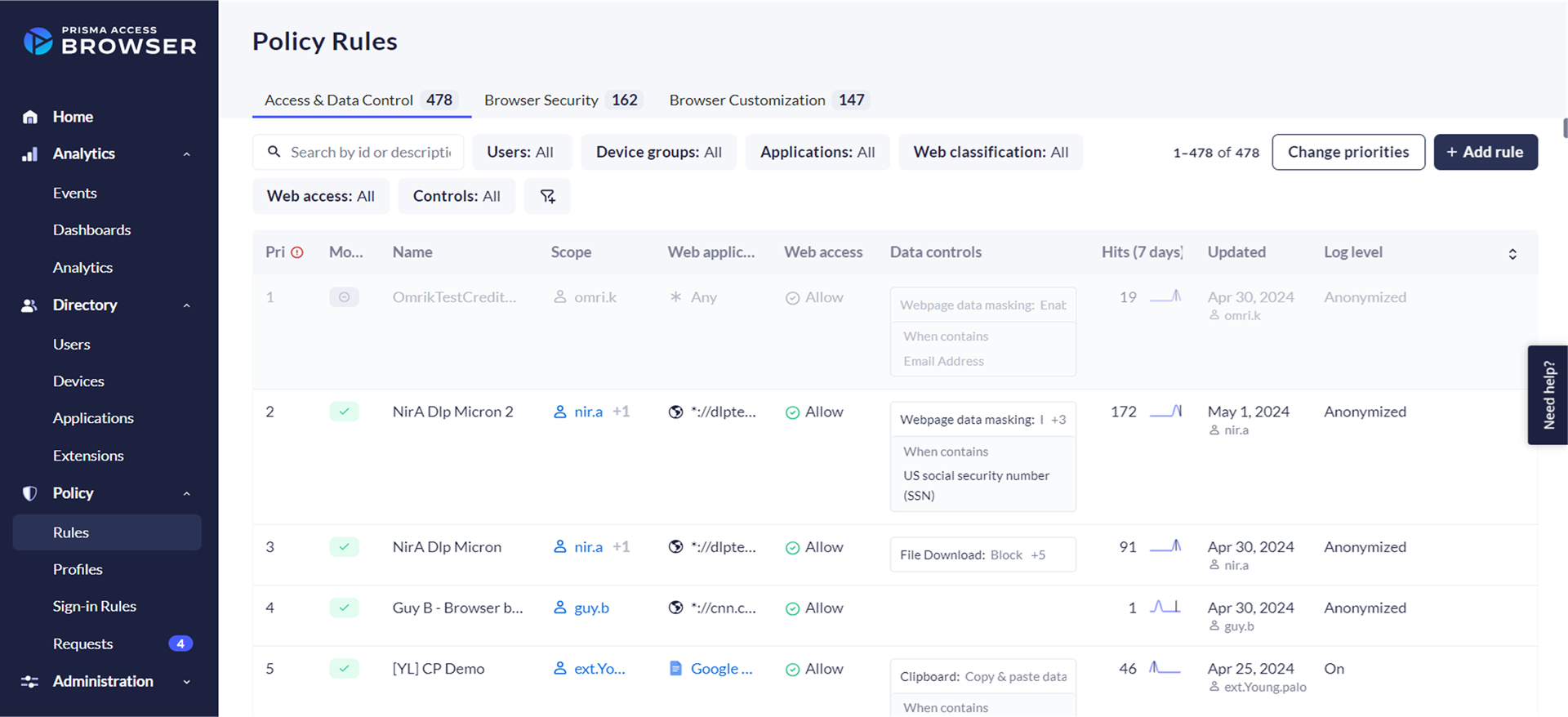The height and width of the screenshot is (717, 1568).
Task: Click the Google document icon in CP Demo row
Action: click(x=675, y=669)
